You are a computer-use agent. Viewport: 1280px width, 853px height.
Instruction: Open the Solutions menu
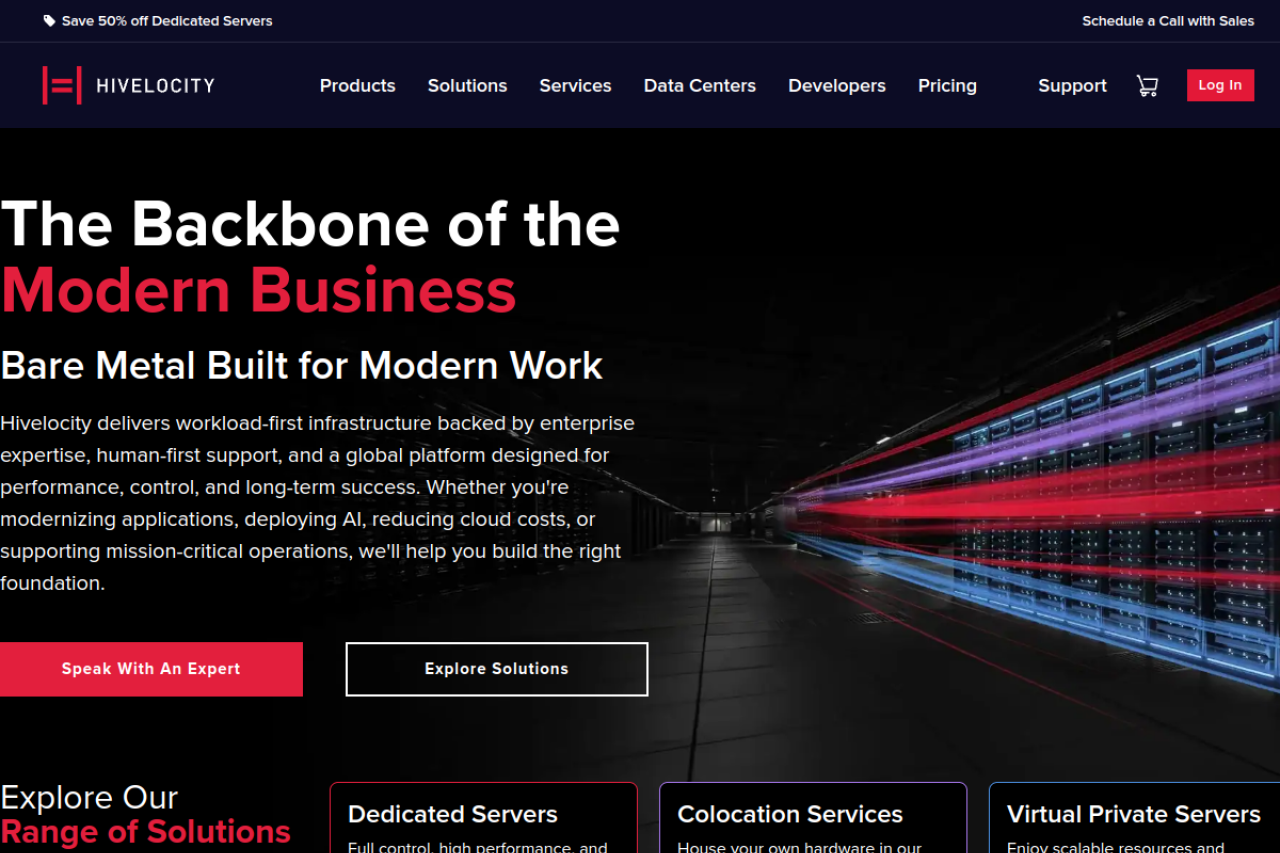[x=467, y=86]
